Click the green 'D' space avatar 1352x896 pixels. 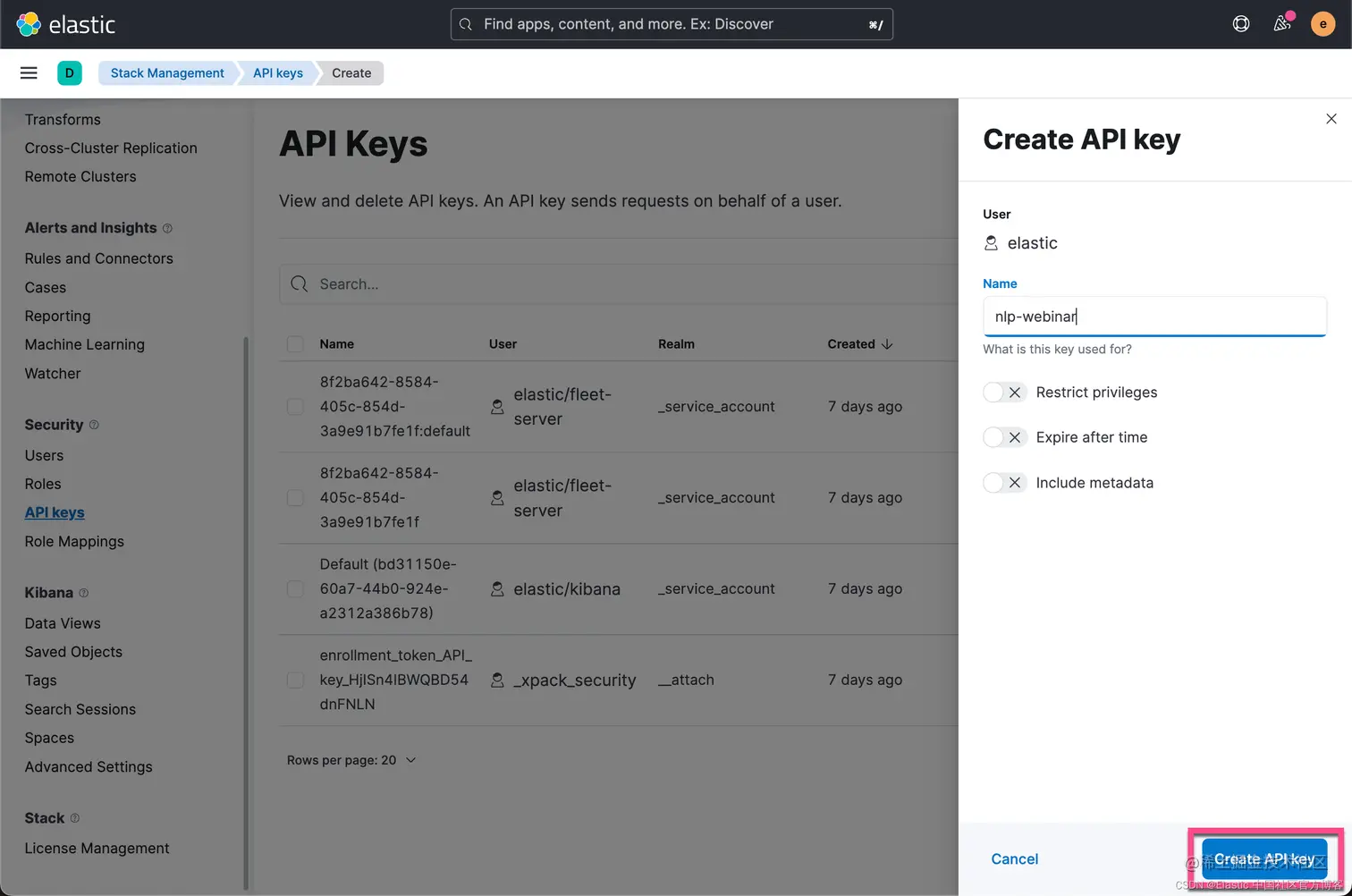[x=70, y=73]
